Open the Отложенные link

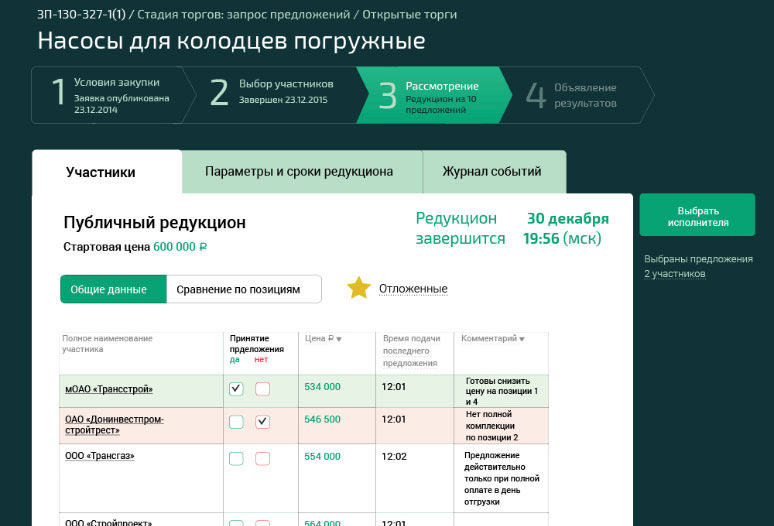tap(413, 289)
